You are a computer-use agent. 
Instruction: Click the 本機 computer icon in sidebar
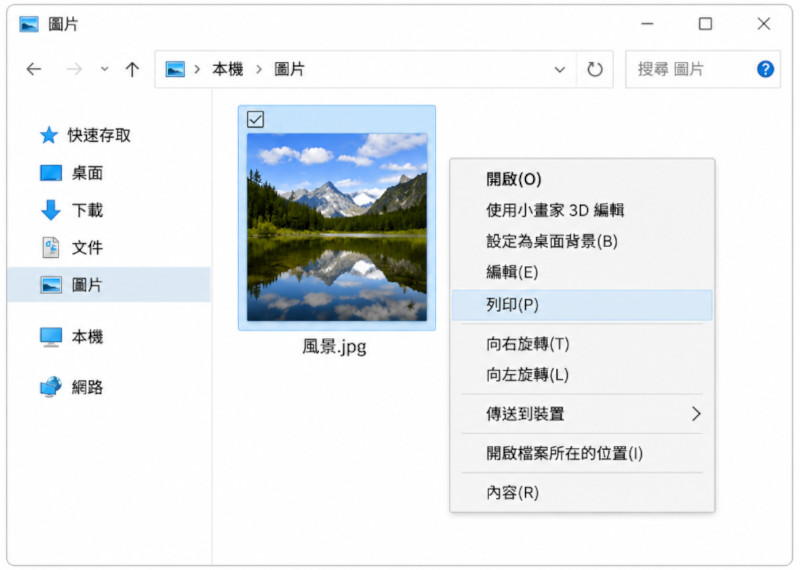[51, 337]
